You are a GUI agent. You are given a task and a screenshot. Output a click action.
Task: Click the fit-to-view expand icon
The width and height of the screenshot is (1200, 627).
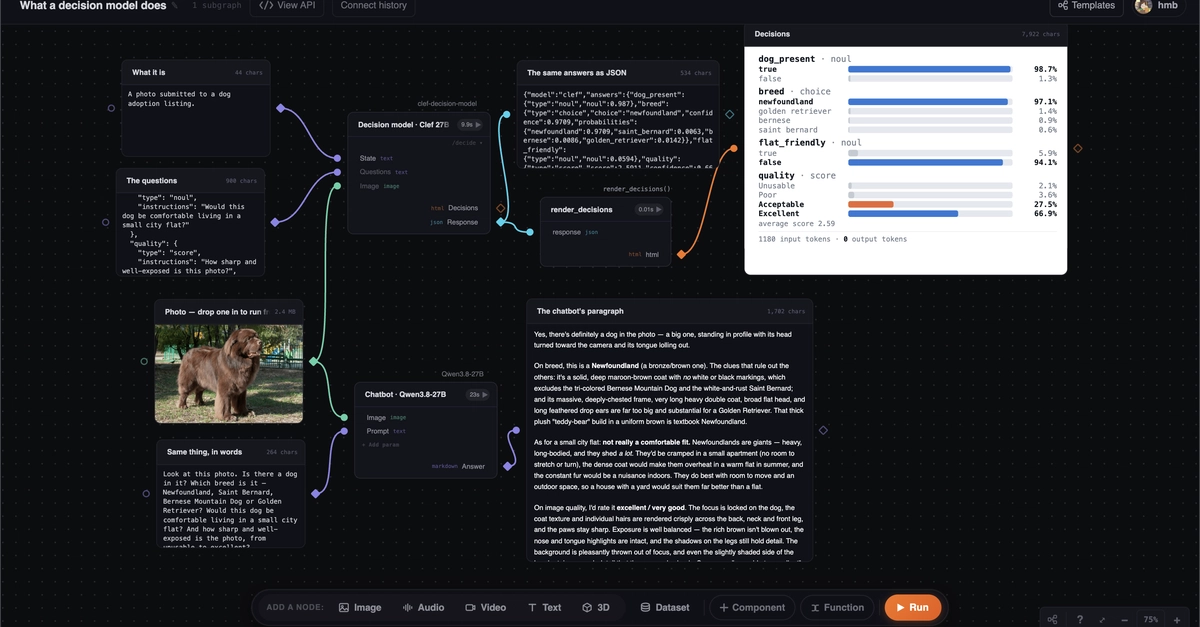(1103, 620)
